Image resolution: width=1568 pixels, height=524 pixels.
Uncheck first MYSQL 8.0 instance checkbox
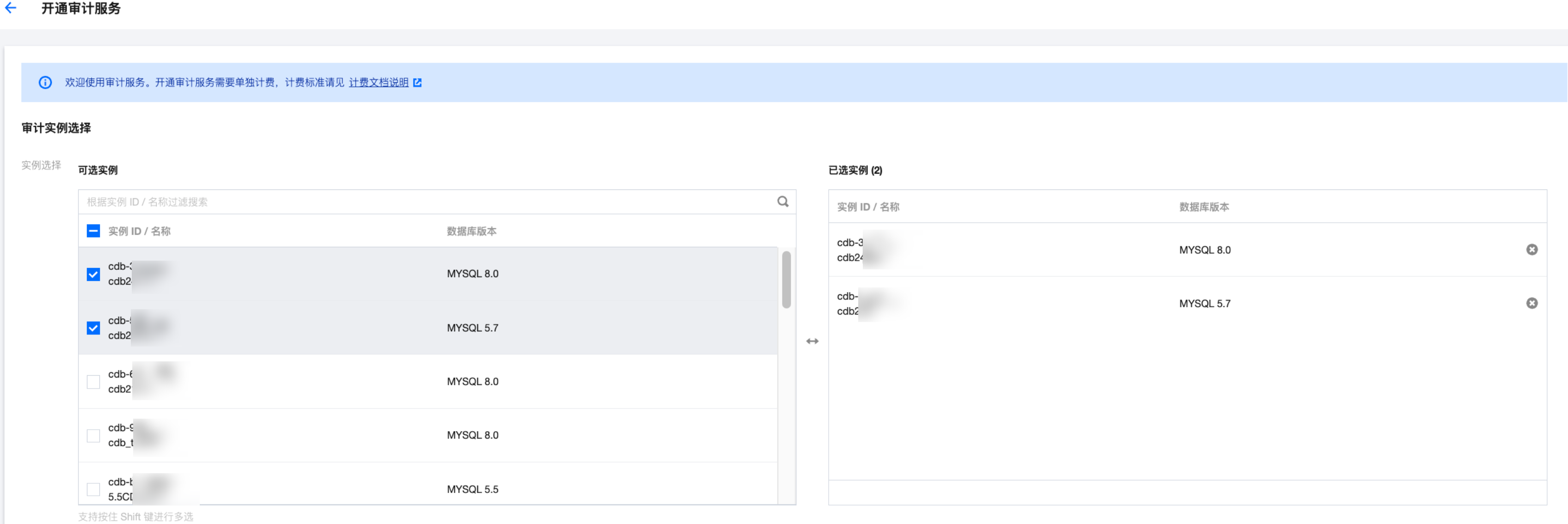click(x=93, y=274)
